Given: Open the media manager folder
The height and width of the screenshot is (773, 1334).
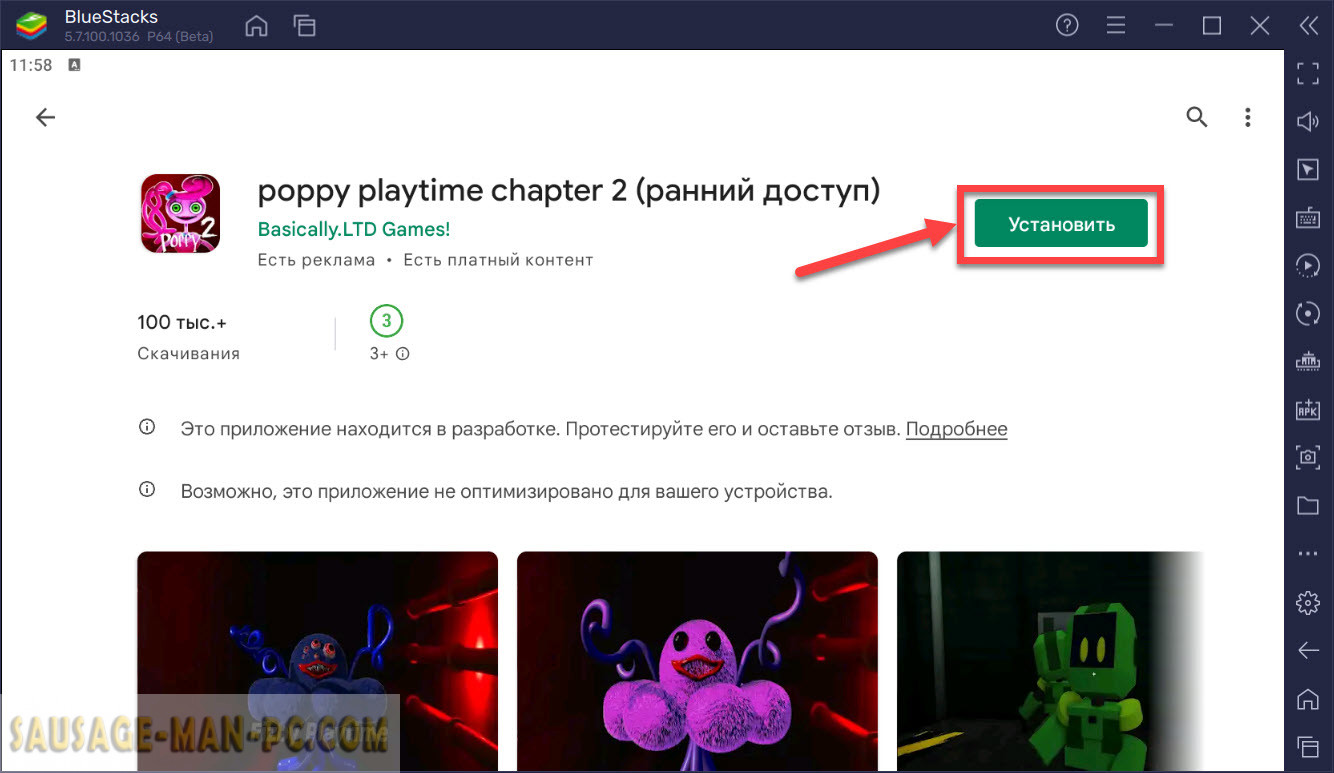Looking at the screenshot, I should coord(1308,505).
